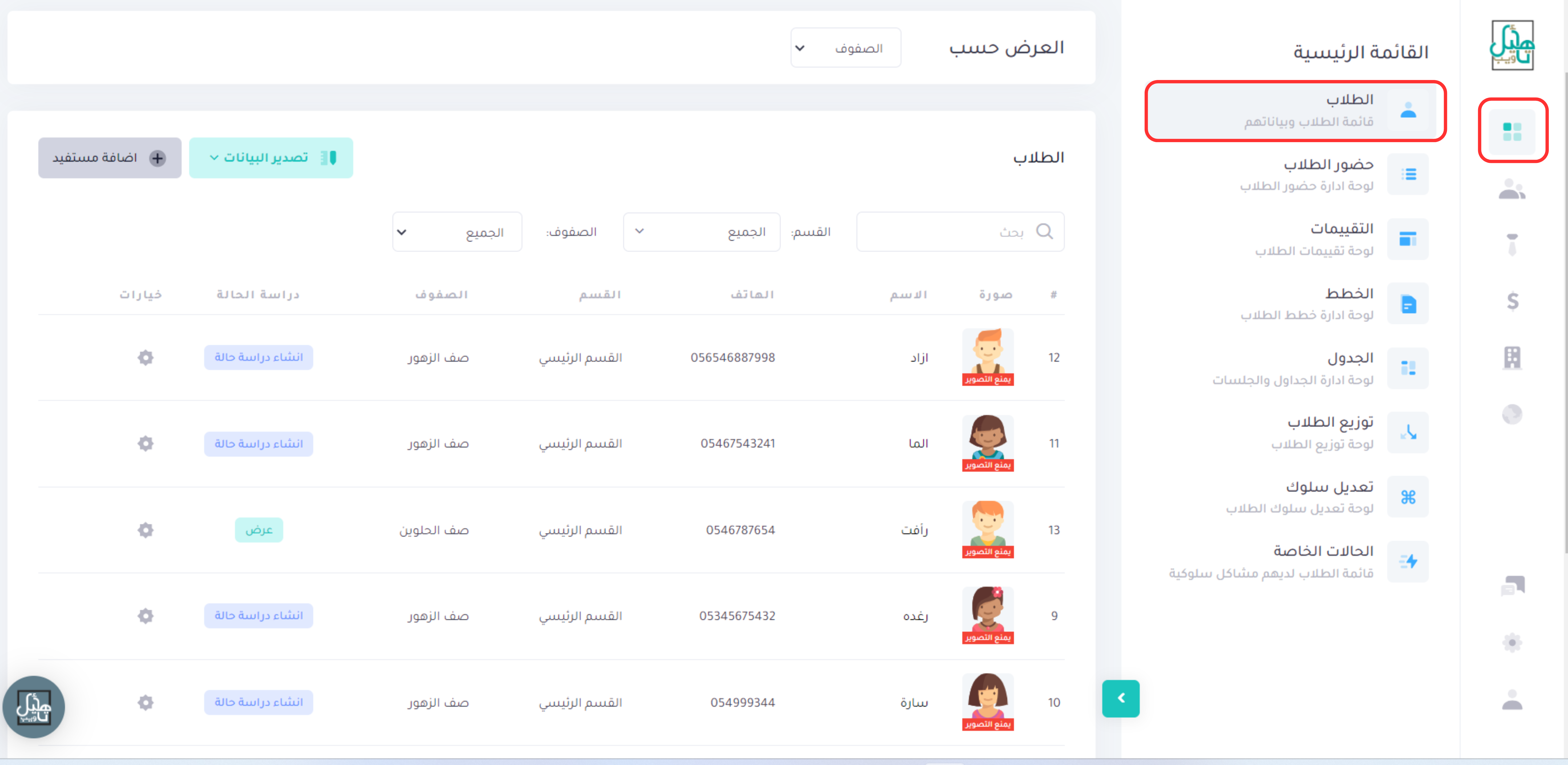The width and height of the screenshot is (1568, 765).
Task: Click the evaluations layout icon
Action: (1408, 239)
